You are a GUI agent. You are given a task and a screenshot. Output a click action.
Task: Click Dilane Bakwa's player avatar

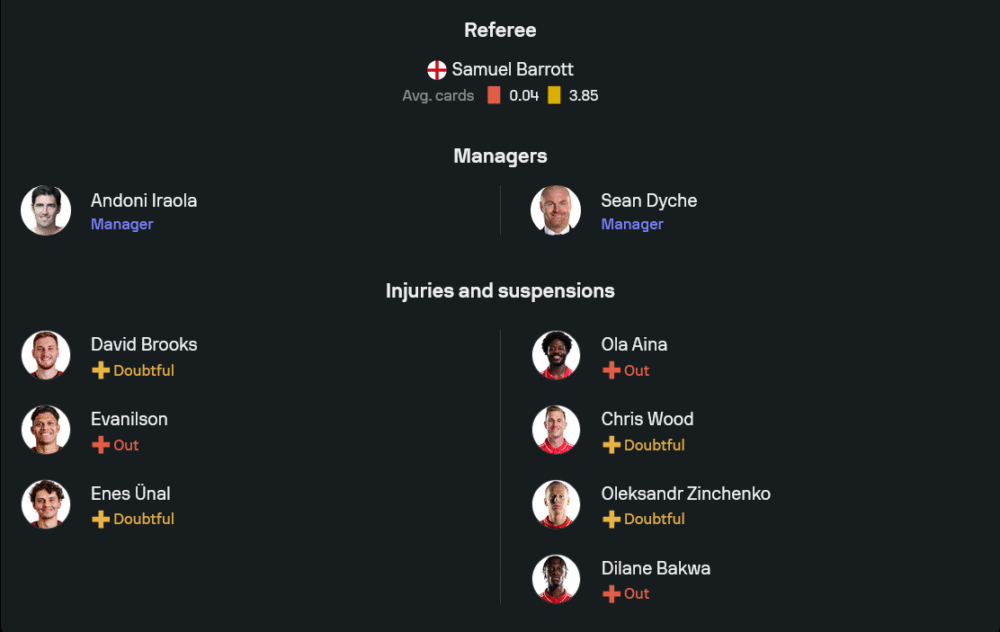(556, 579)
